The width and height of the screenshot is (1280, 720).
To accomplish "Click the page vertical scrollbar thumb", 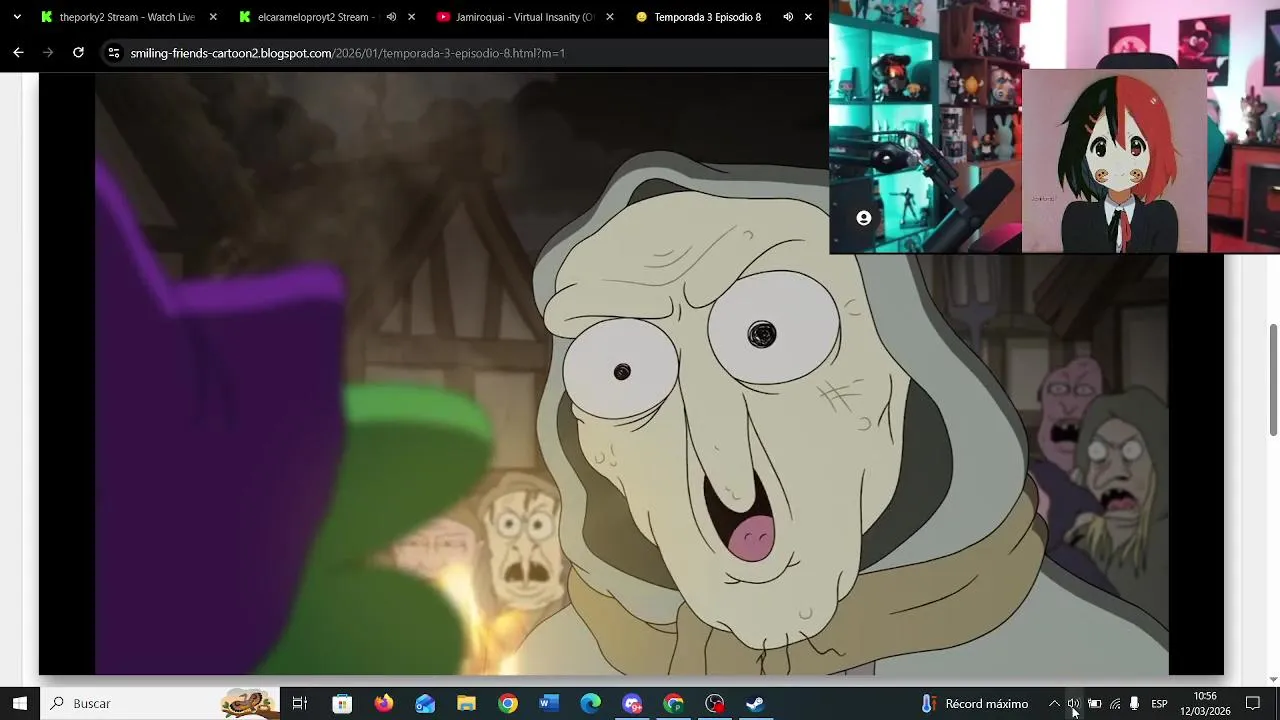I will point(1273,380).
